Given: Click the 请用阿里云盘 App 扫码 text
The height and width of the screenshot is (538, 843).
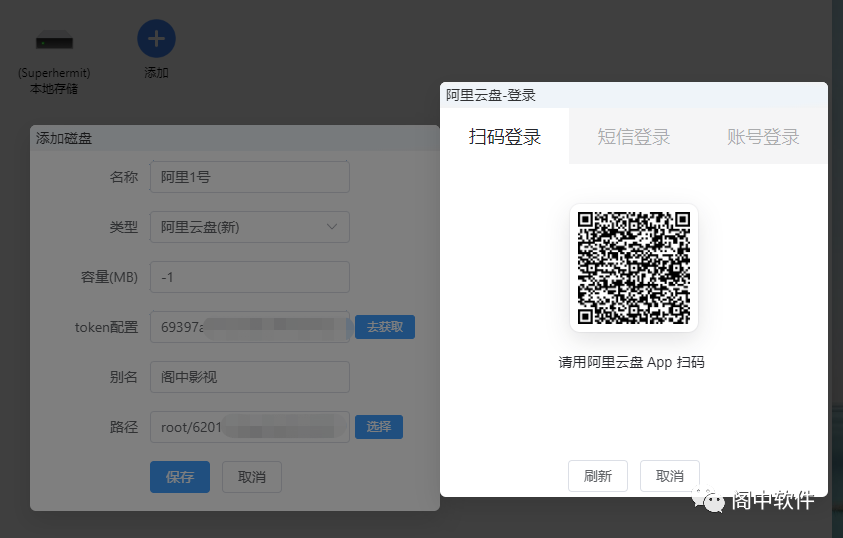Looking at the screenshot, I should (632, 362).
